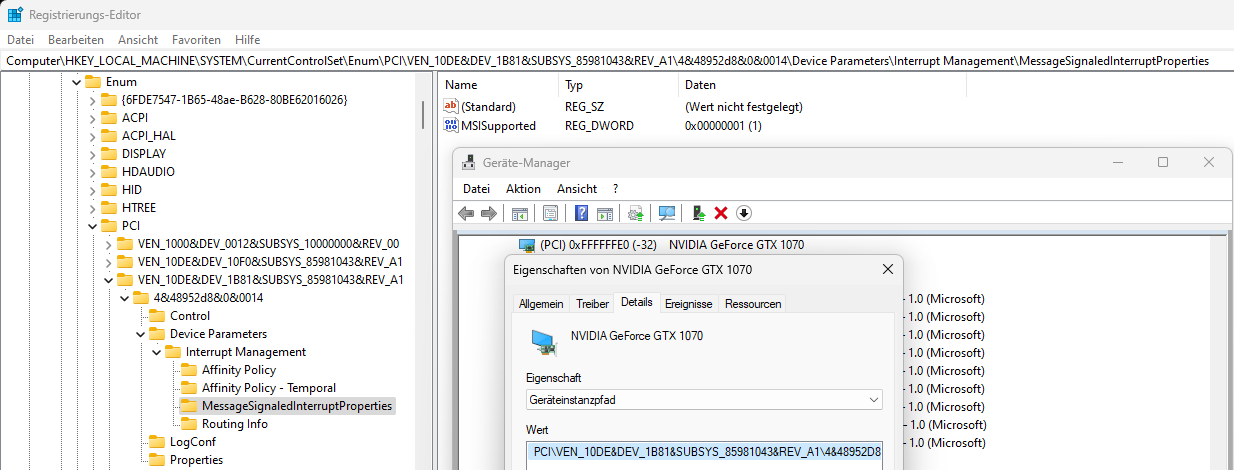This screenshot has height=470, width=1234.
Task: Click MSISupported binary value icon
Action: [x=451, y=126]
